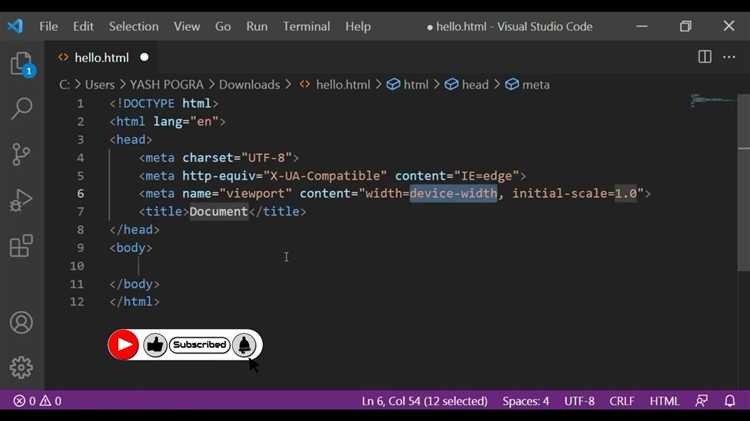Click the </html> closing tag
Image resolution: width=750 pixels, height=421 pixels.
tap(134, 302)
